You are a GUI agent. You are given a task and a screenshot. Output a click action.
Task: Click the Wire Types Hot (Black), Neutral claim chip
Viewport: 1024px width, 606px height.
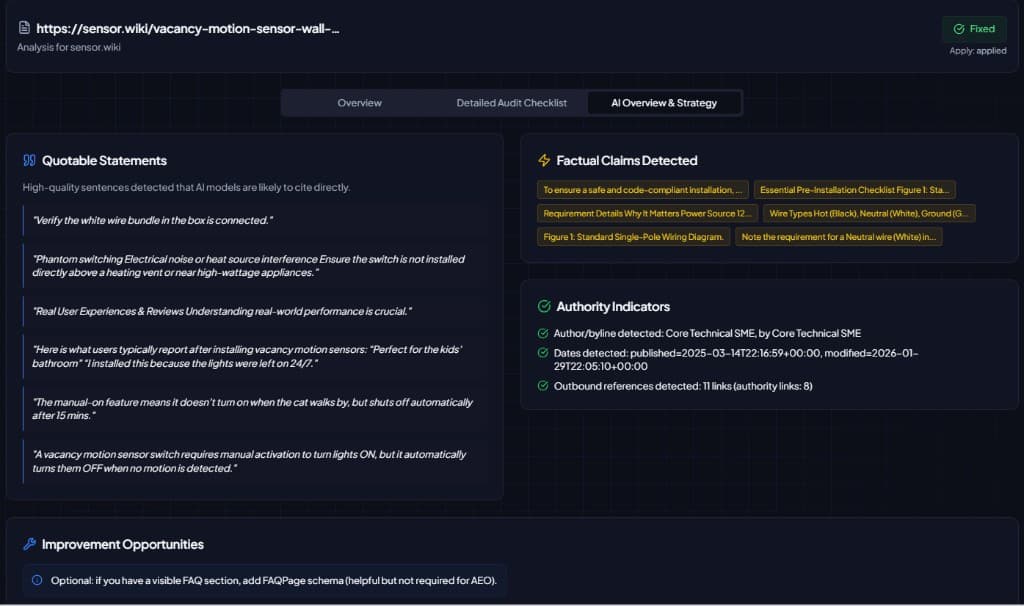869,213
